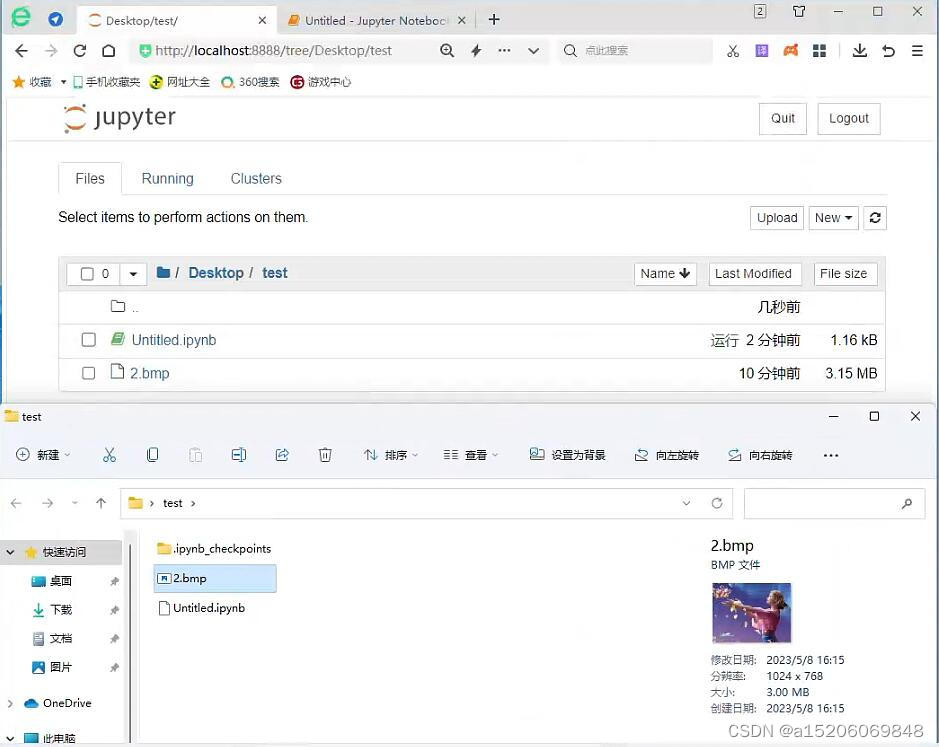This screenshot has width=939, height=747.
Task: Open the selection type dropdown arrow
Action: click(x=133, y=274)
